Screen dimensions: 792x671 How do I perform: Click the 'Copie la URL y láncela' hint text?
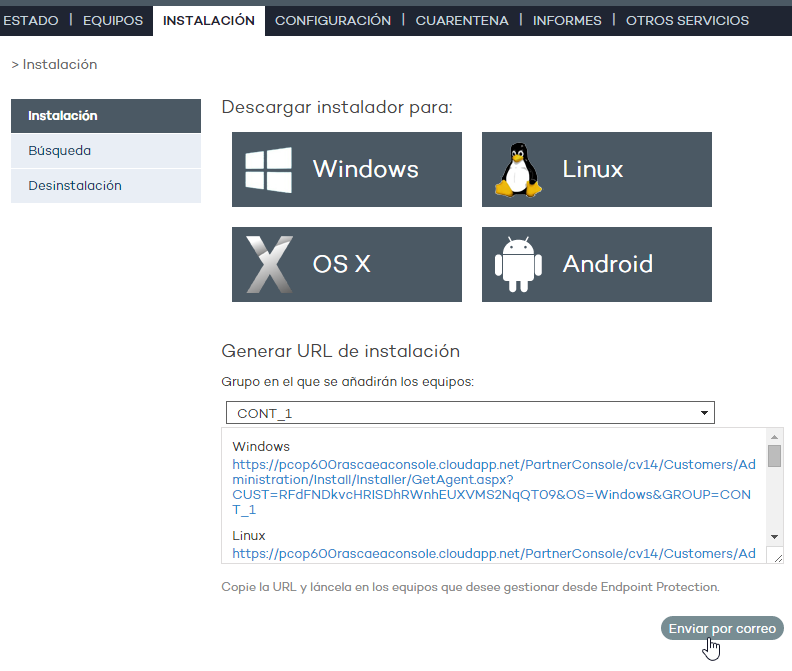pyautogui.click(x=470, y=587)
